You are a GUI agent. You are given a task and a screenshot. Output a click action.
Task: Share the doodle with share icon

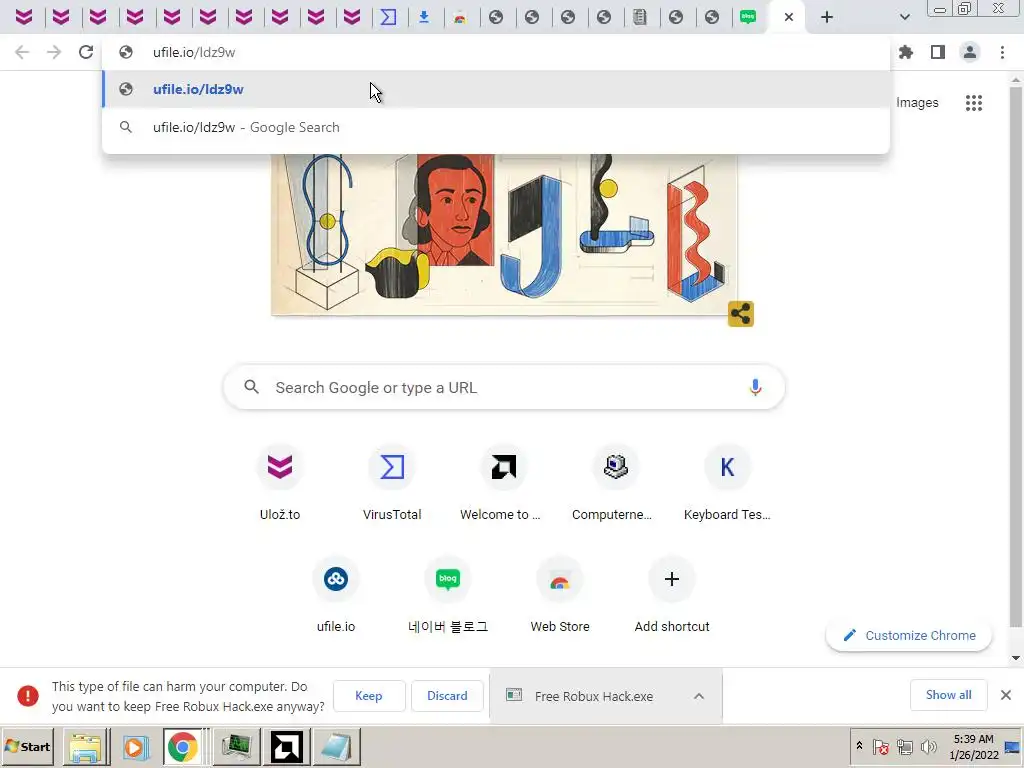tap(741, 314)
